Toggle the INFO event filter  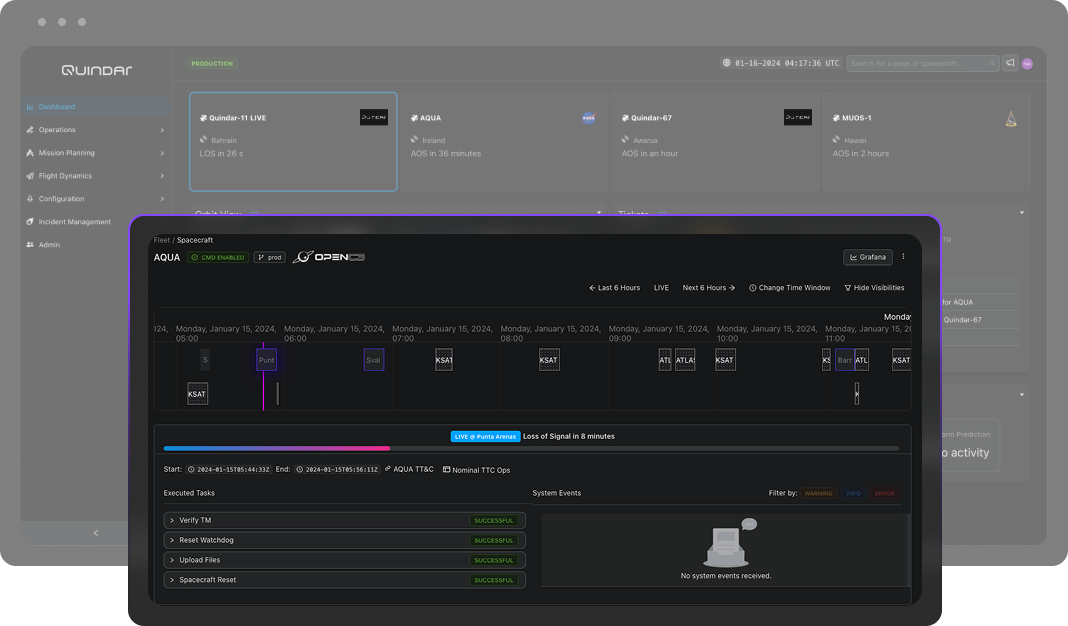853,493
